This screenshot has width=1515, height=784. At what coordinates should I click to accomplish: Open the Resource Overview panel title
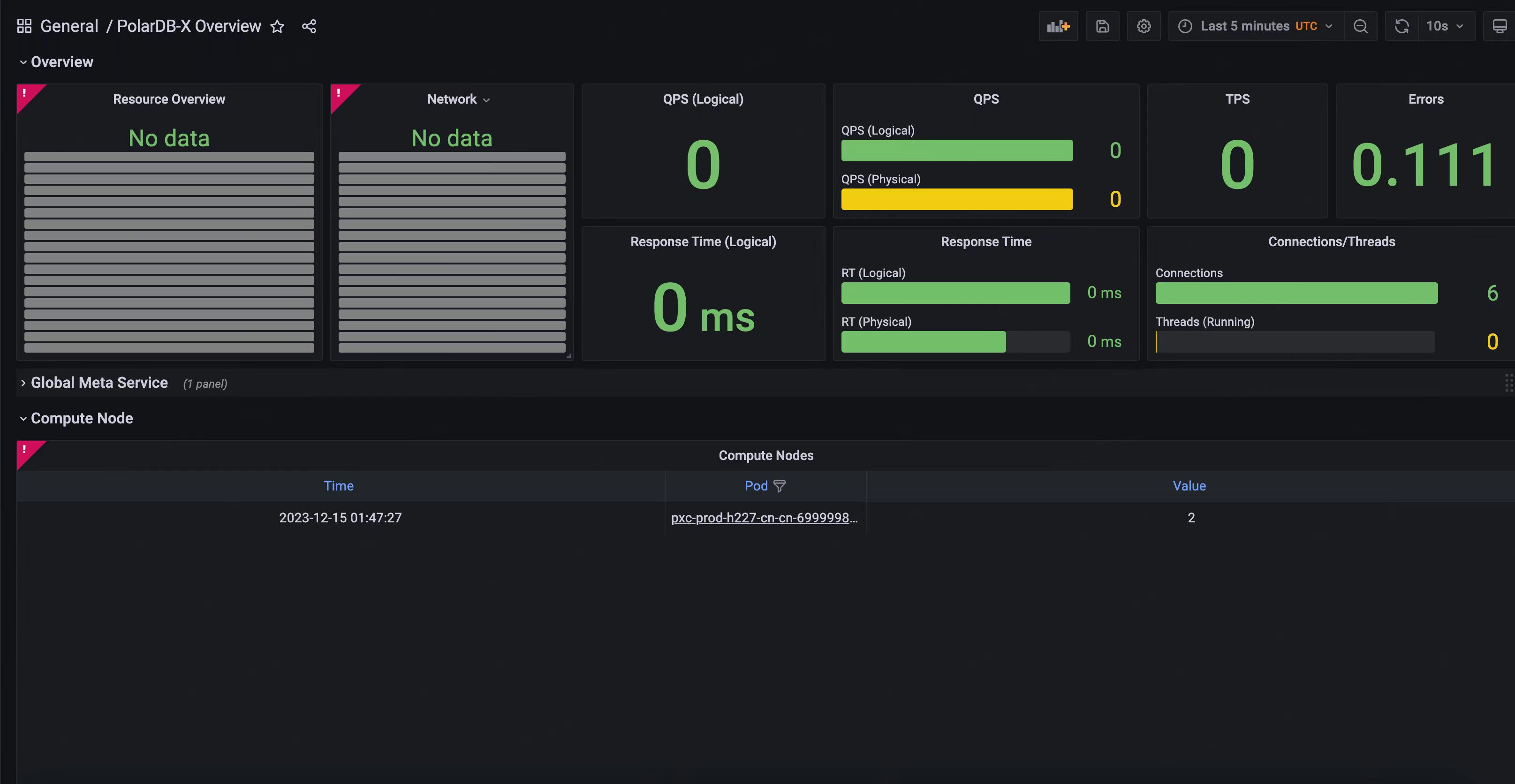click(x=169, y=99)
